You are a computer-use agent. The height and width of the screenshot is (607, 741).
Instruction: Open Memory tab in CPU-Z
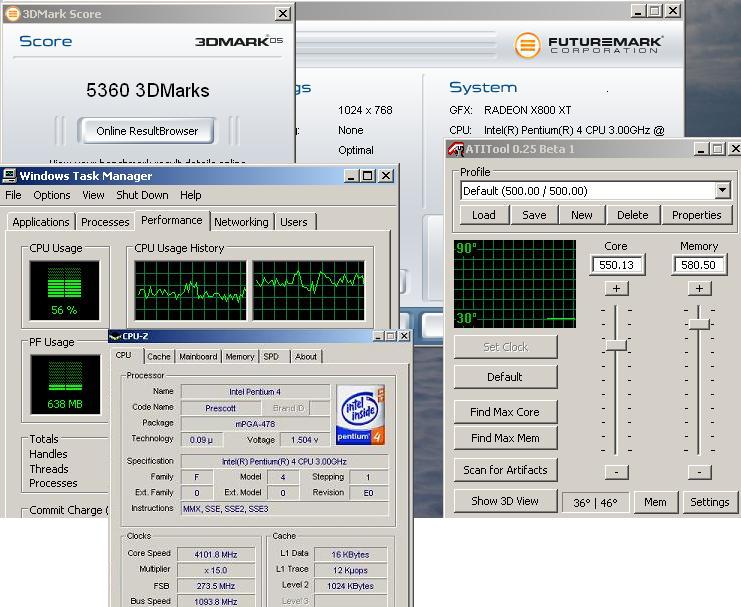click(240, 356)
